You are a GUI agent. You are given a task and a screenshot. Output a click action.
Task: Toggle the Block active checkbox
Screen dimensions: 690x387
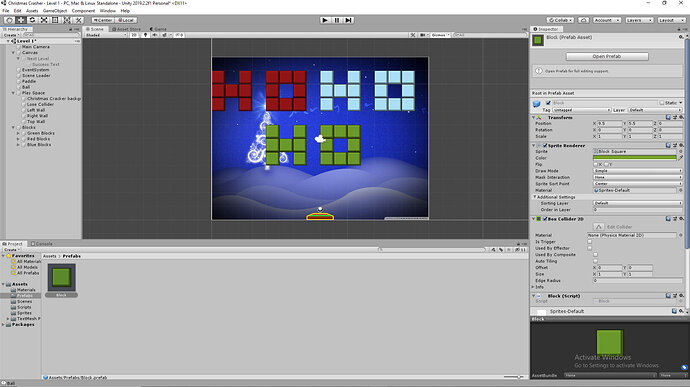pyautogui.click(x=548, y=103)
